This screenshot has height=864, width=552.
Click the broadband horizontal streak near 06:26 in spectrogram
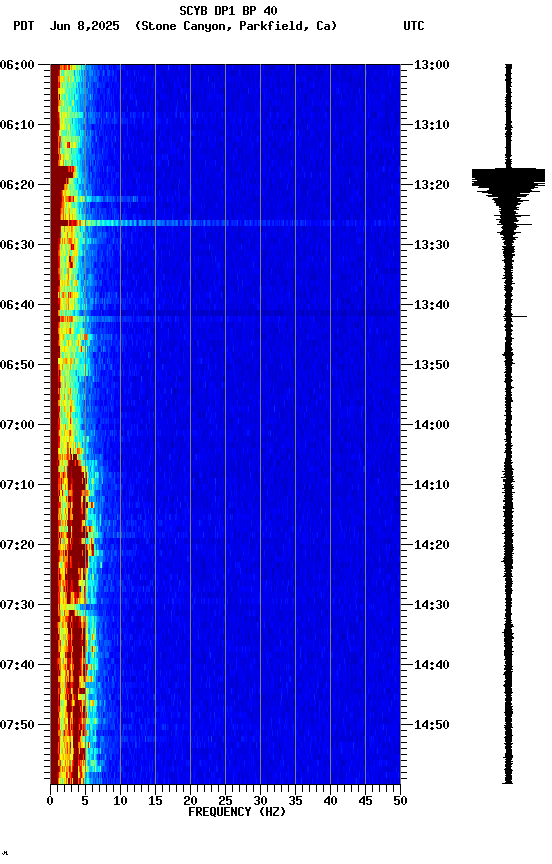click(225, 223)
